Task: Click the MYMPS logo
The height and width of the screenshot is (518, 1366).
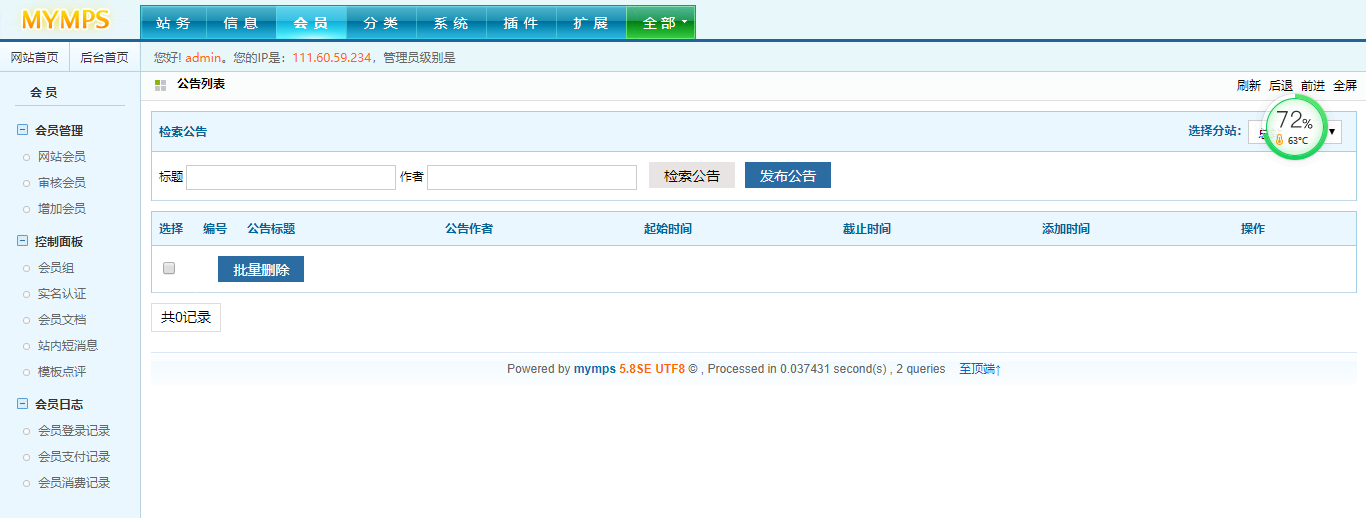Action: click(x=66, y=19)
